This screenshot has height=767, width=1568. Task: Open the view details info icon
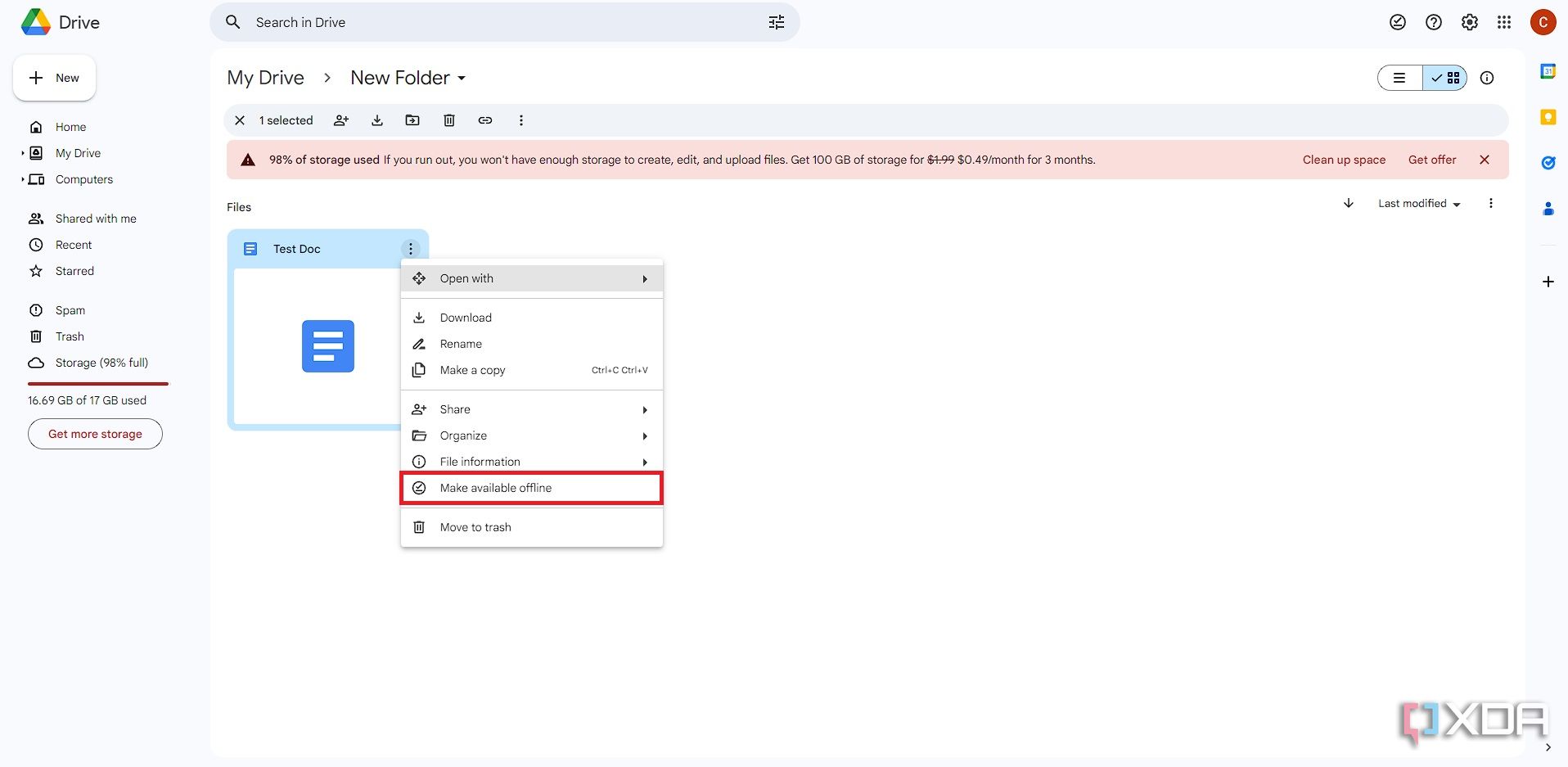click(x=1487, y=78)
